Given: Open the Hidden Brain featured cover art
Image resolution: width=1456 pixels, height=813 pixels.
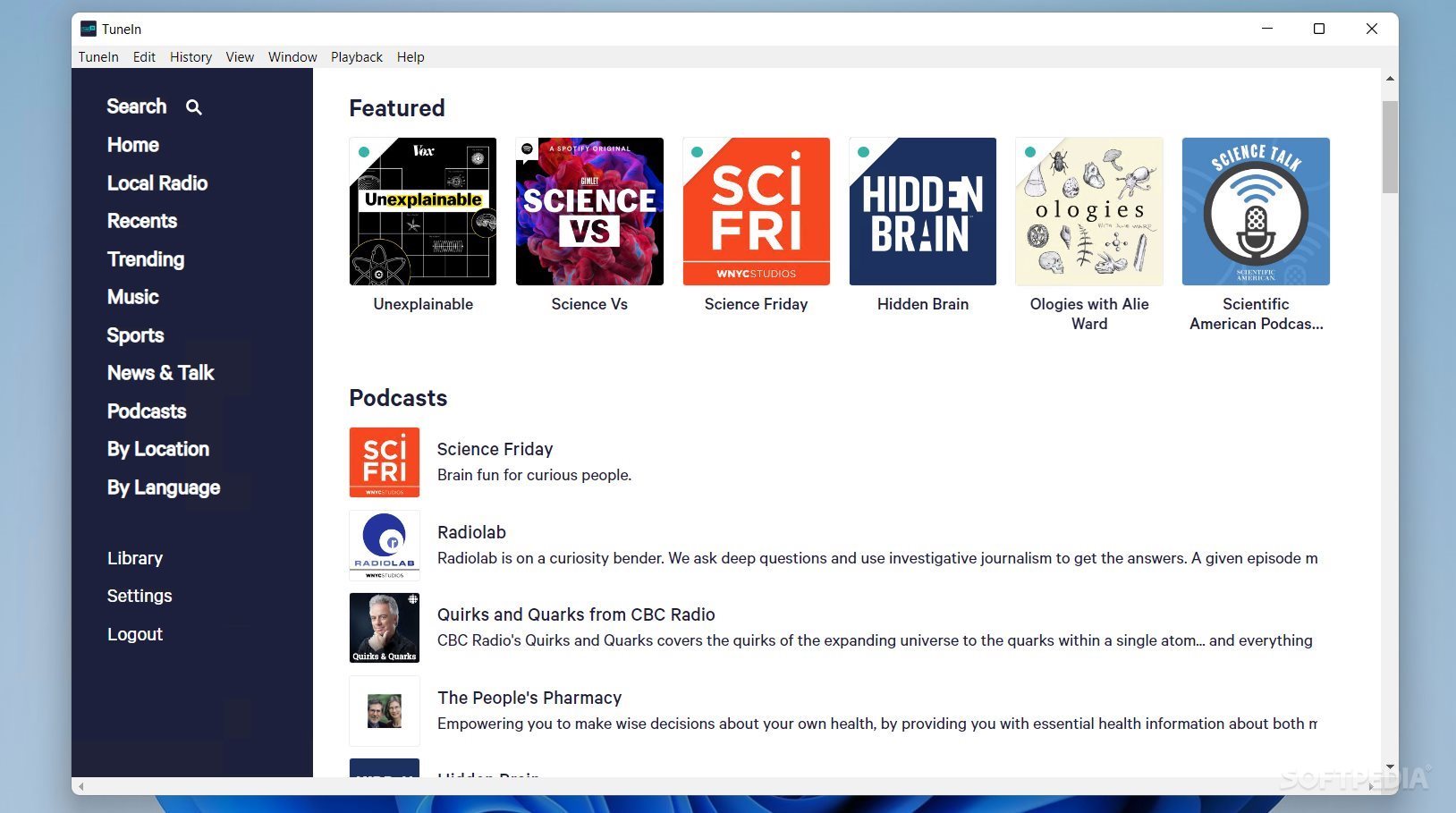Looking at the screenshot, I should 923,211.
